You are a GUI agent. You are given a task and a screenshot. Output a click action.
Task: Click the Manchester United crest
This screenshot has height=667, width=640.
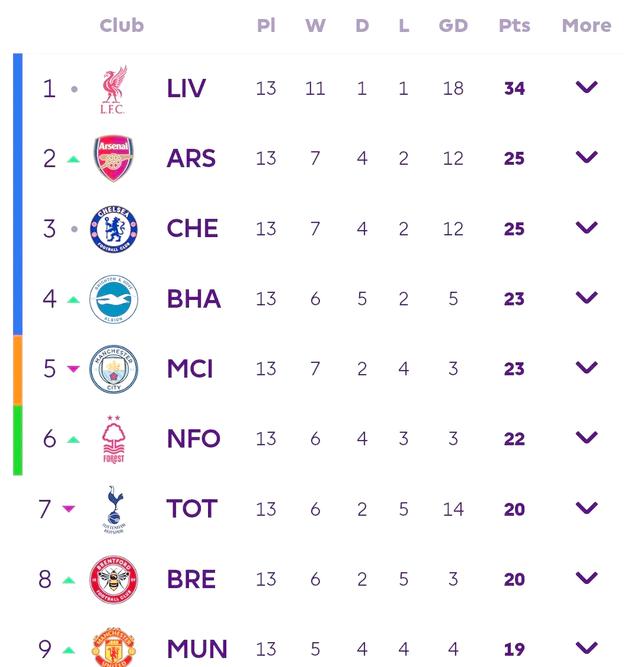tap(113, 648)
